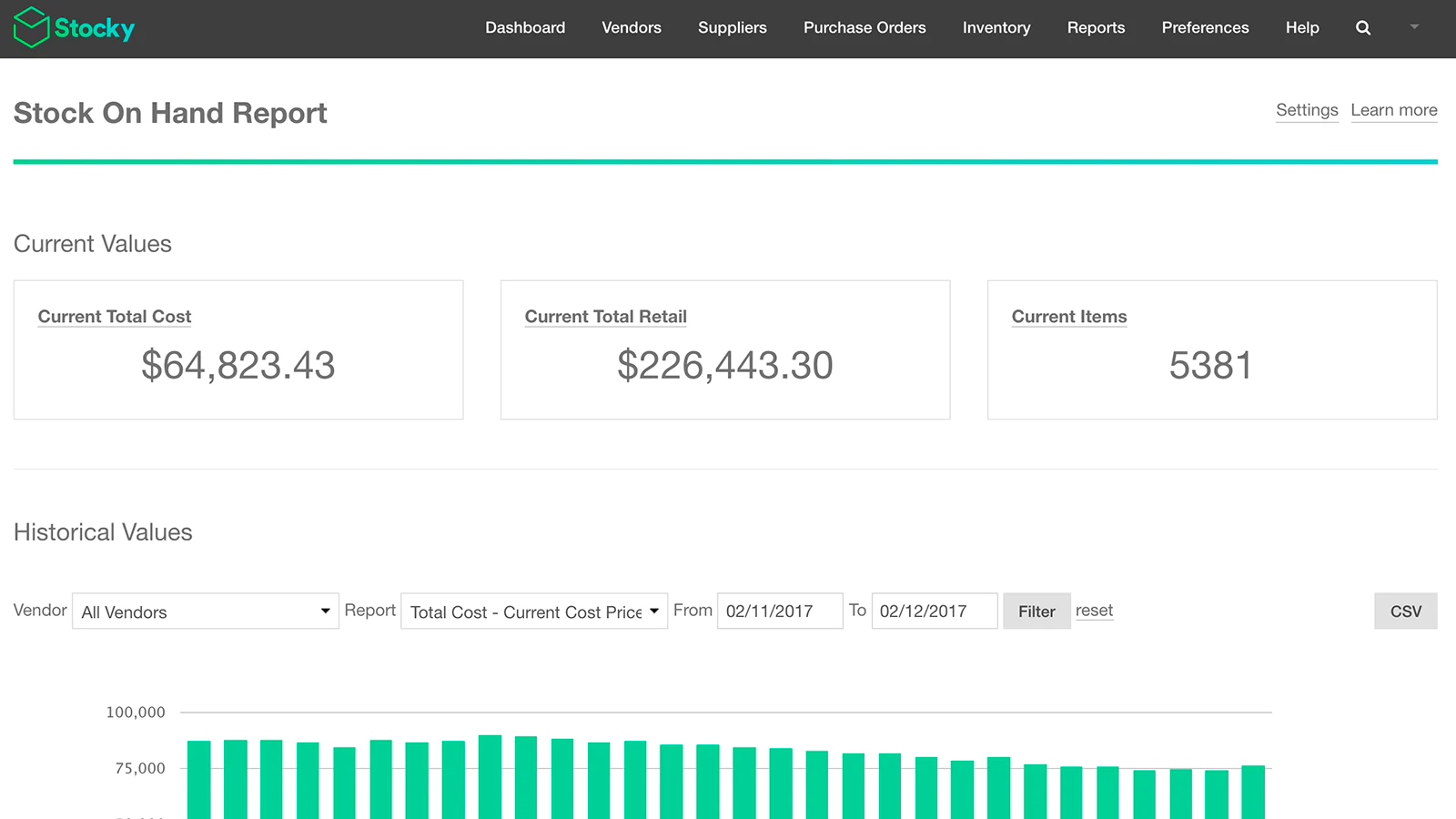Open the All Vendors dropdown
The image size is (1456, 819).
tap(205, 612)
